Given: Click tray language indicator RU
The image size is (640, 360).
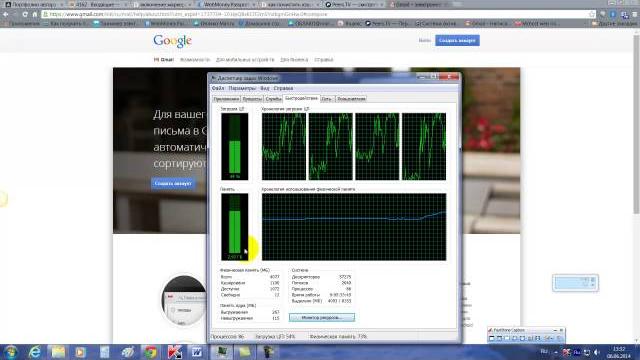Looking at the screenshot, I should 544,352.
